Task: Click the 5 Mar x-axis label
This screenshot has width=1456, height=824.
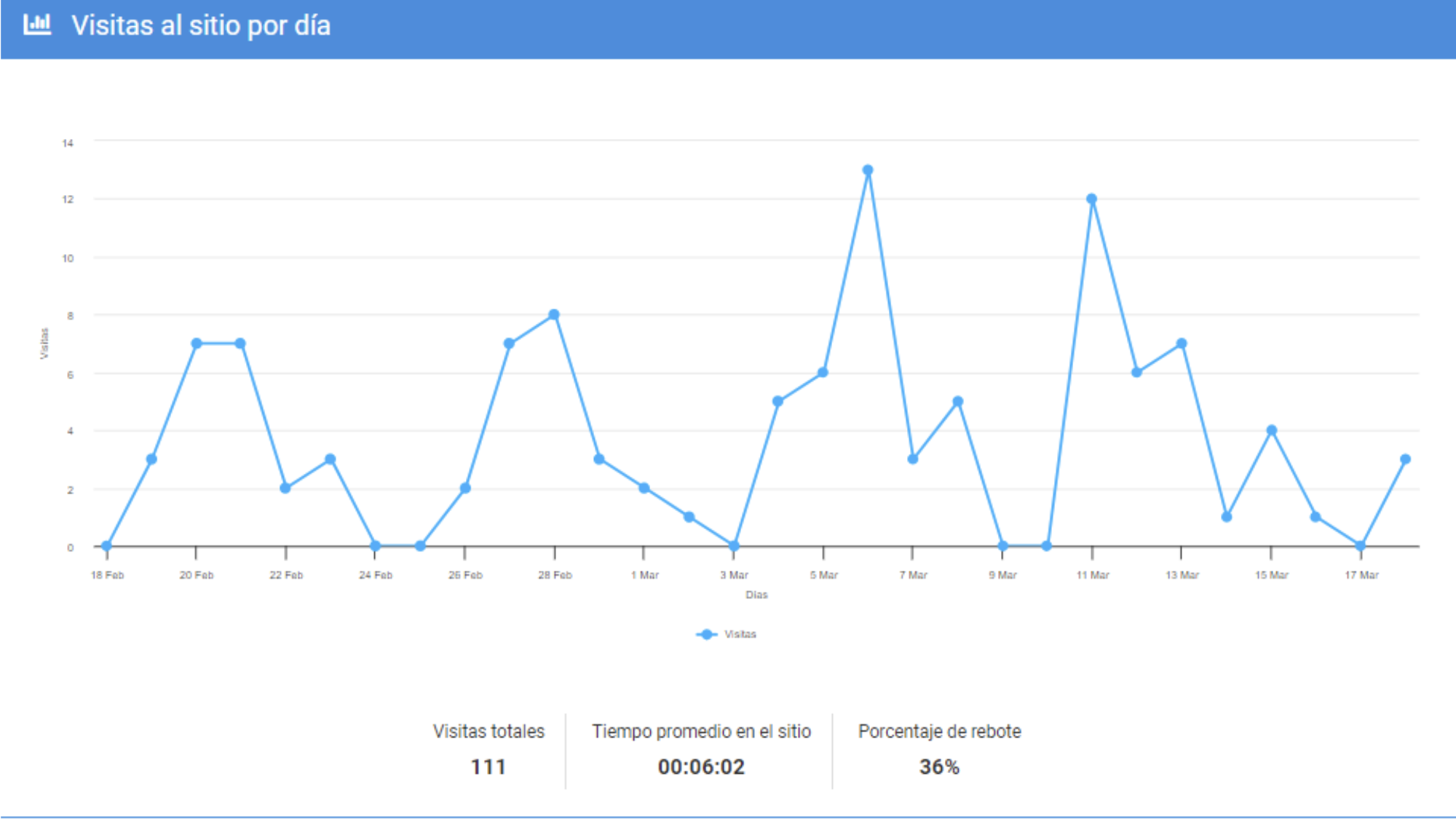Action: coord(823,575)
